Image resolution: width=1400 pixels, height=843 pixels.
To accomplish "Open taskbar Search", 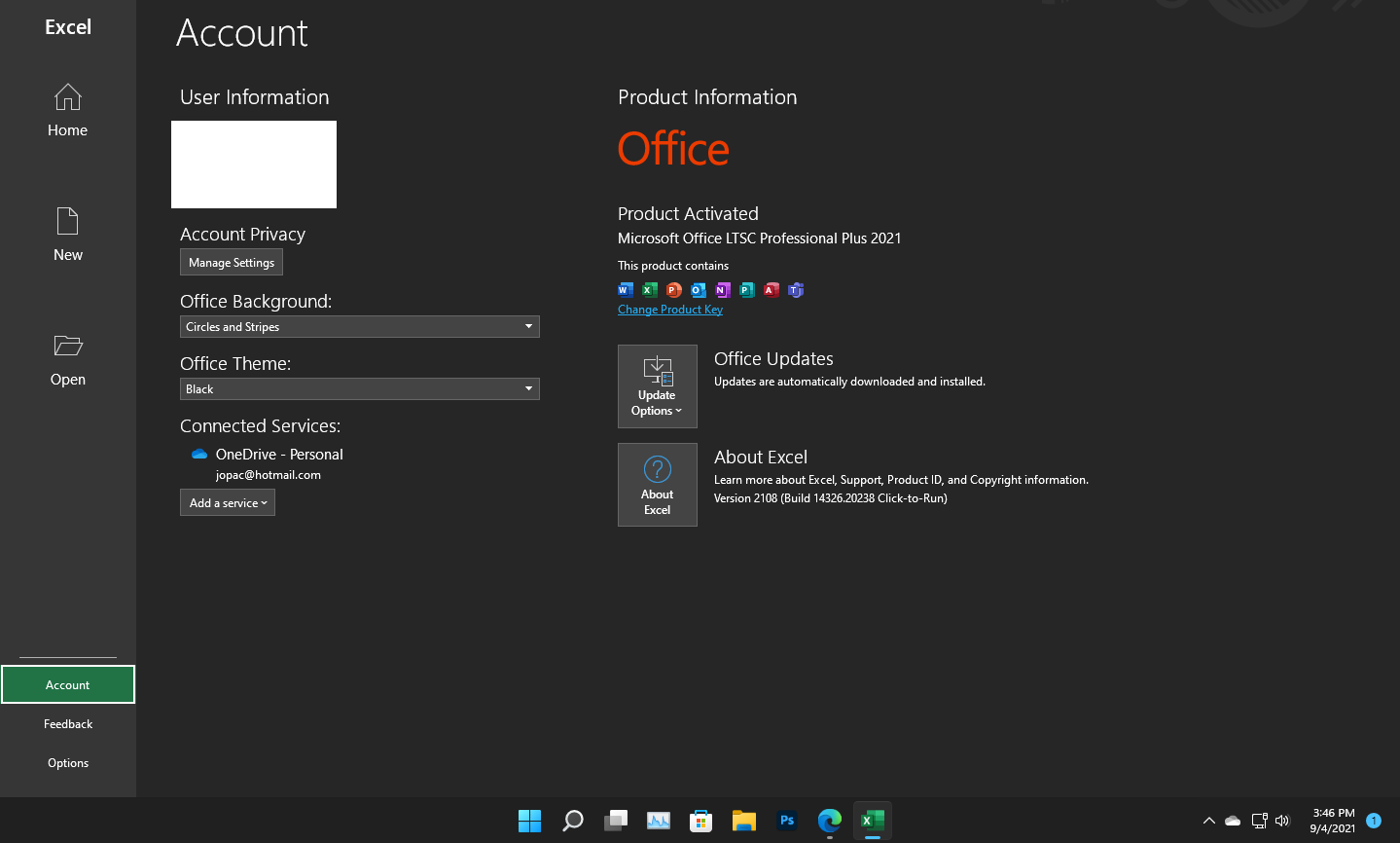I will [573, 821].
